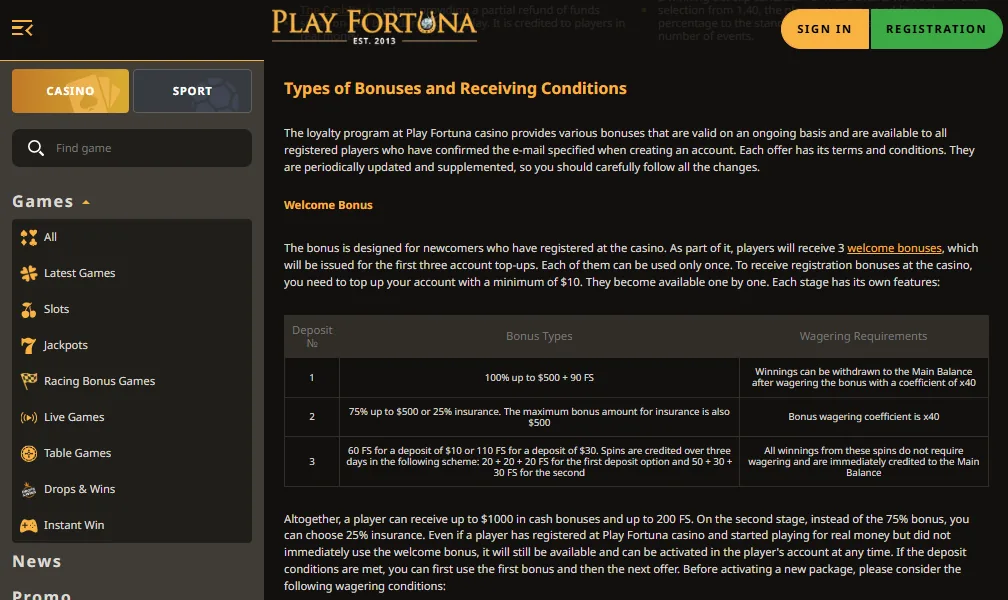Switch to the Casino tab
Screen dimensions: 1008x600
point(70,91)
